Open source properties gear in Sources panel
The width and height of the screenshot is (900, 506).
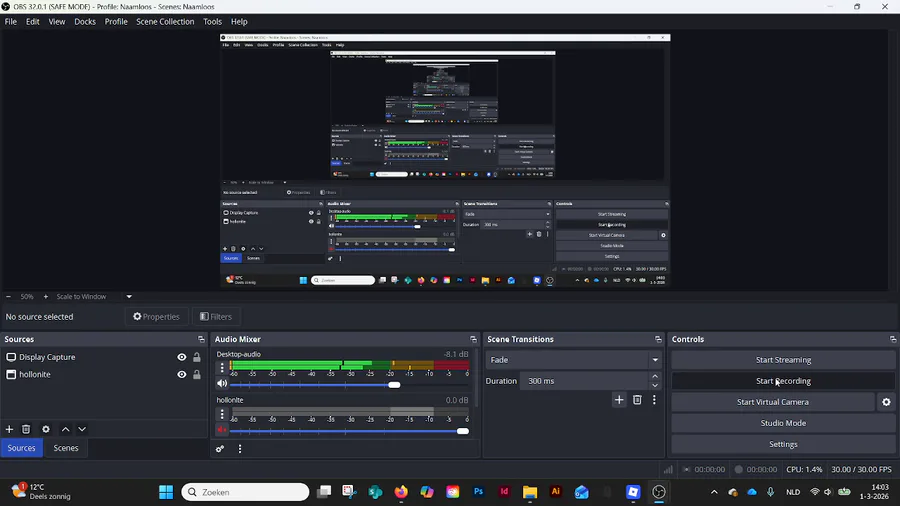(x=46, y=429)
